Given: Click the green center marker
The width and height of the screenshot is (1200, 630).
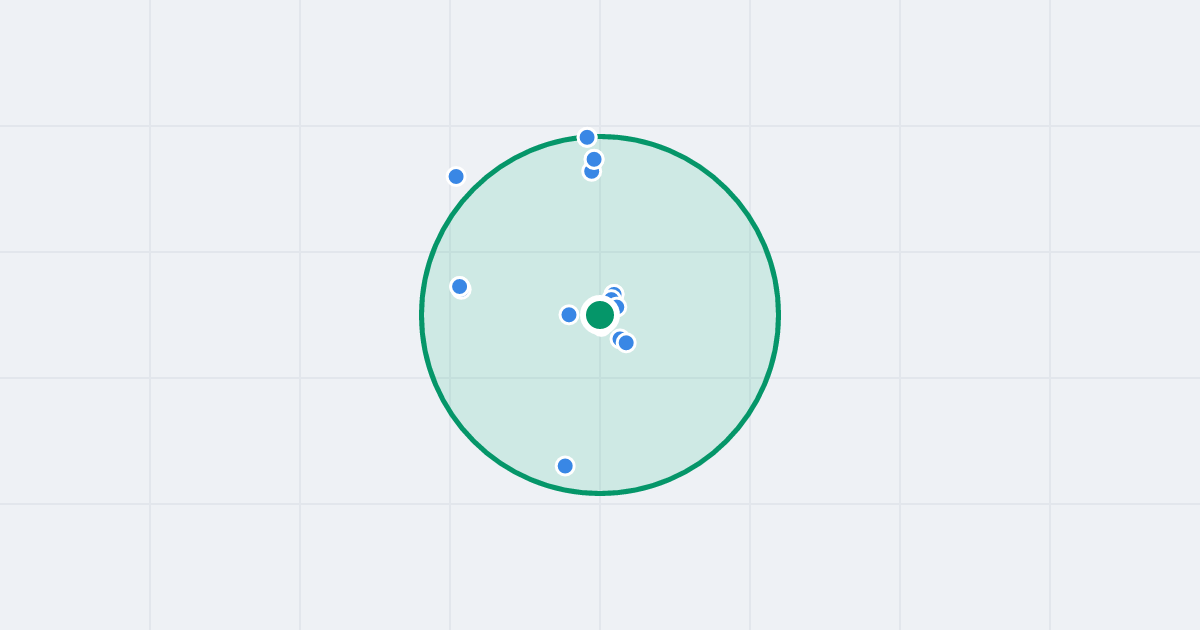Looking at the screenshot, I should 600,315.
